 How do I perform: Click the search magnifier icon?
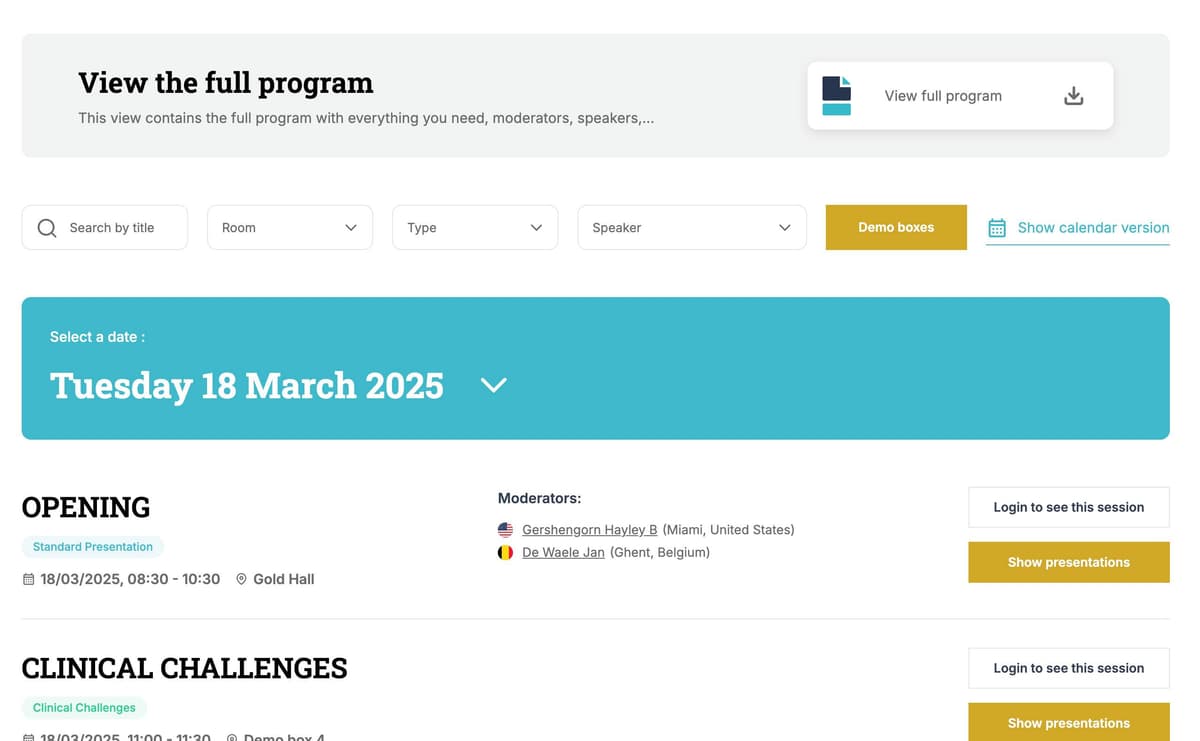point(46,227)
